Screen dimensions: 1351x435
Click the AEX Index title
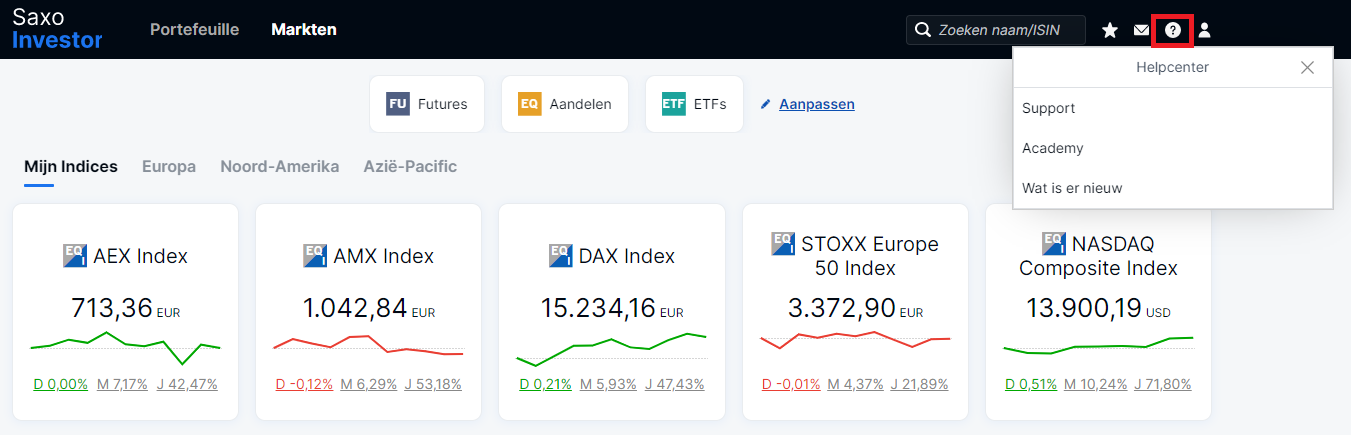coord(140,256)
